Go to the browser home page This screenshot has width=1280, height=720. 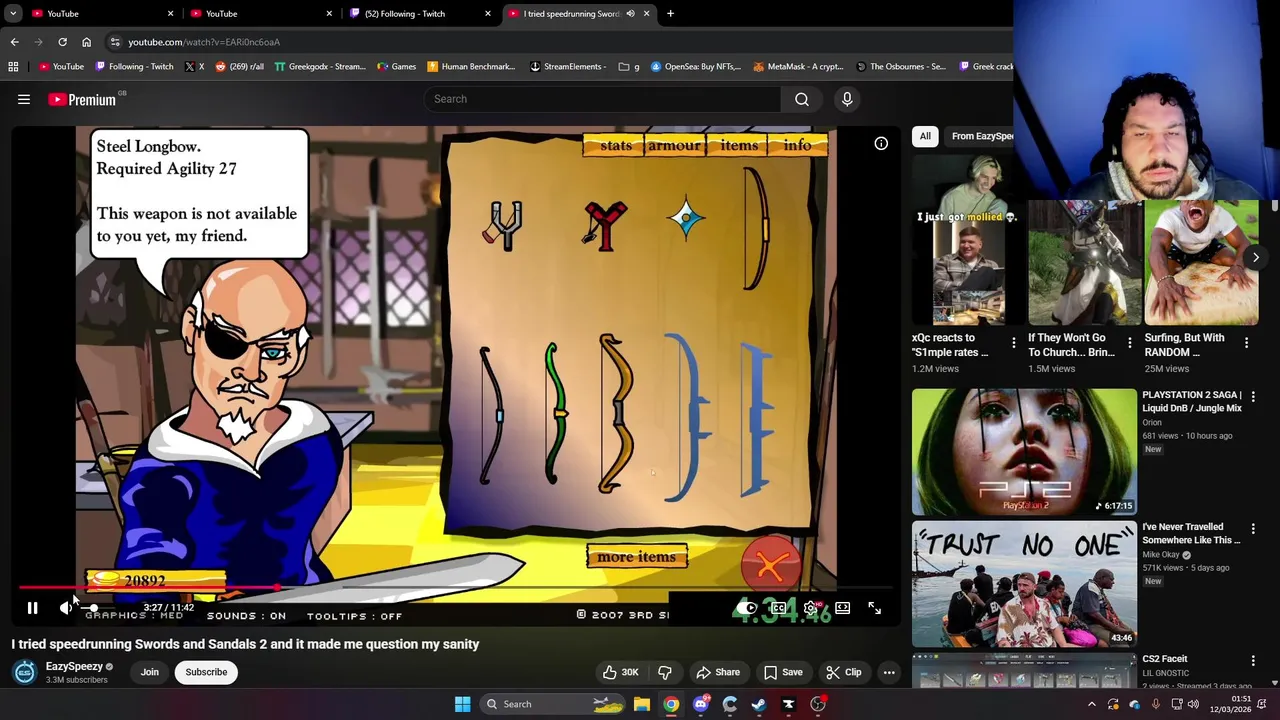(86, 42)
